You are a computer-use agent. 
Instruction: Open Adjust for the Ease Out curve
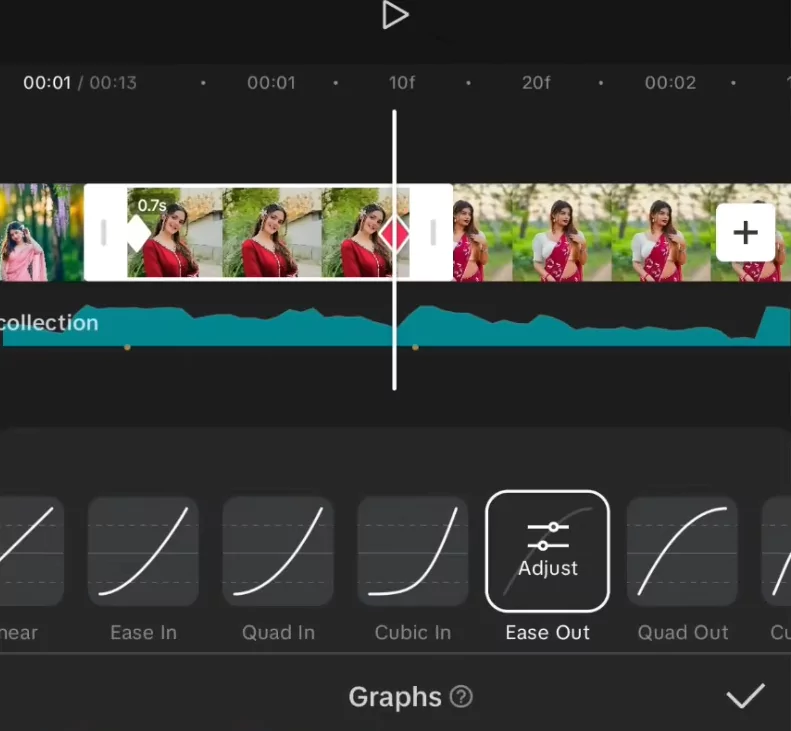(547, 551)
